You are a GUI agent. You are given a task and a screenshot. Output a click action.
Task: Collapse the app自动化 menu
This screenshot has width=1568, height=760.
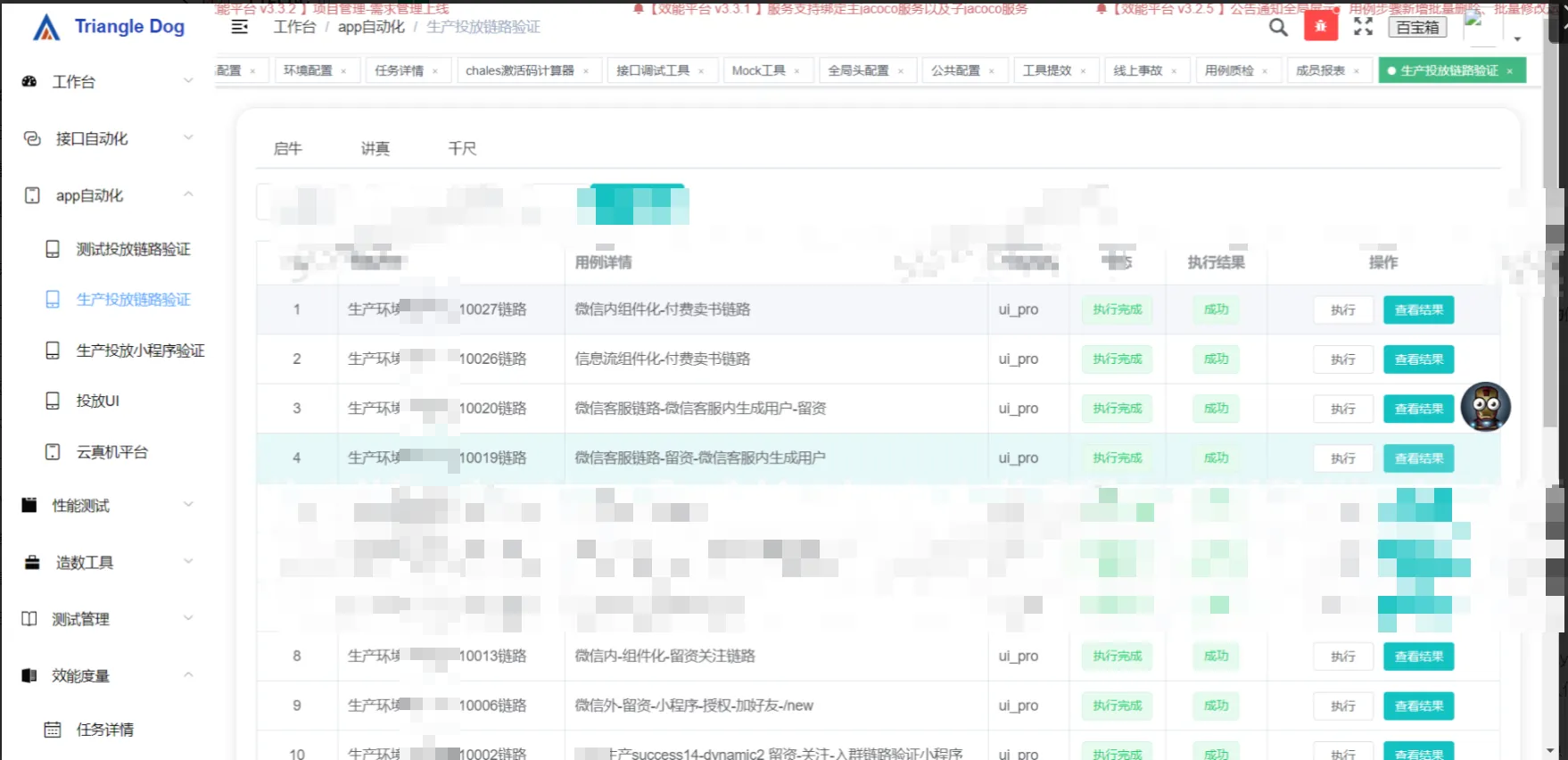[107, 195]
